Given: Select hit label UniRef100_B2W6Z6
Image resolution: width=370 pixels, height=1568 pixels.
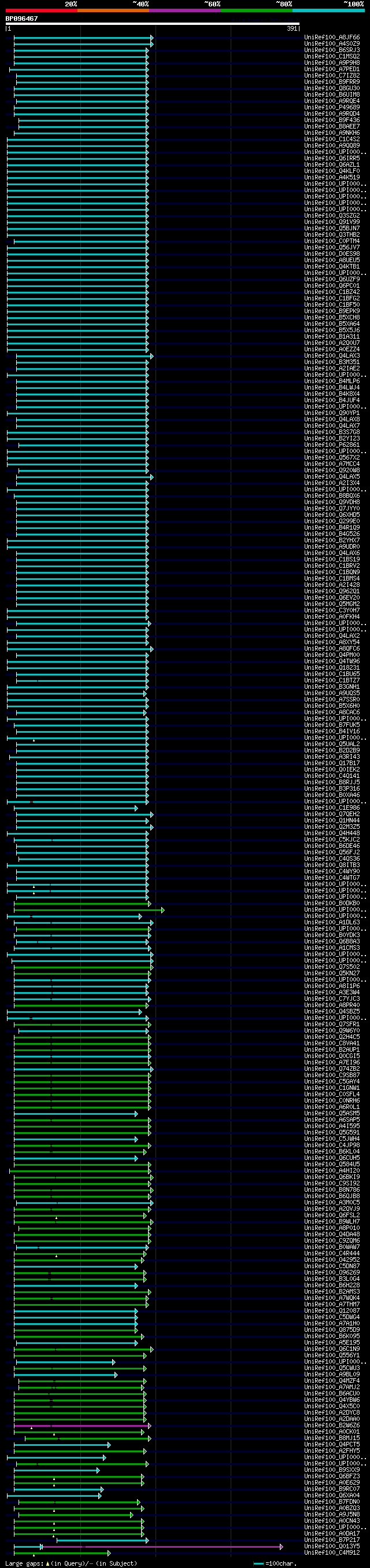Looking at the screenshot, I should pyautogui.click(x=332, y=1425).
